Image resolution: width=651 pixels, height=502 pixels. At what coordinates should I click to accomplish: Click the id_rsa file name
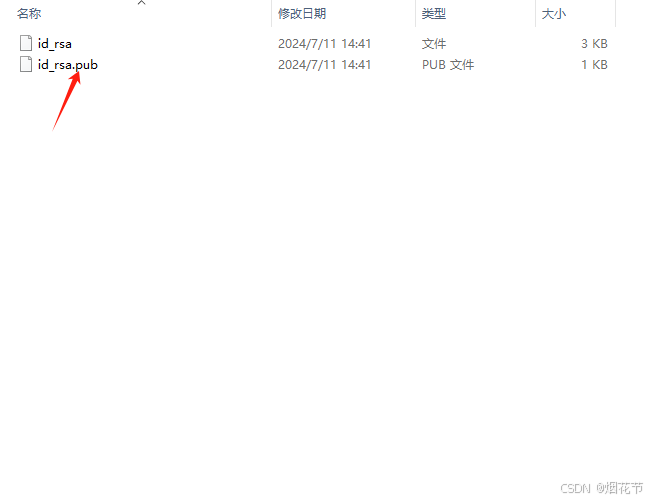[x=55, y=44]
